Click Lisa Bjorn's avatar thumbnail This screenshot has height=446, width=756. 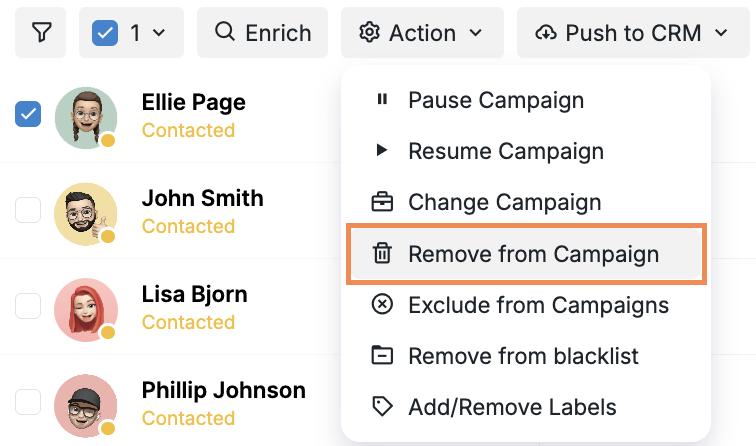(86, 308)
